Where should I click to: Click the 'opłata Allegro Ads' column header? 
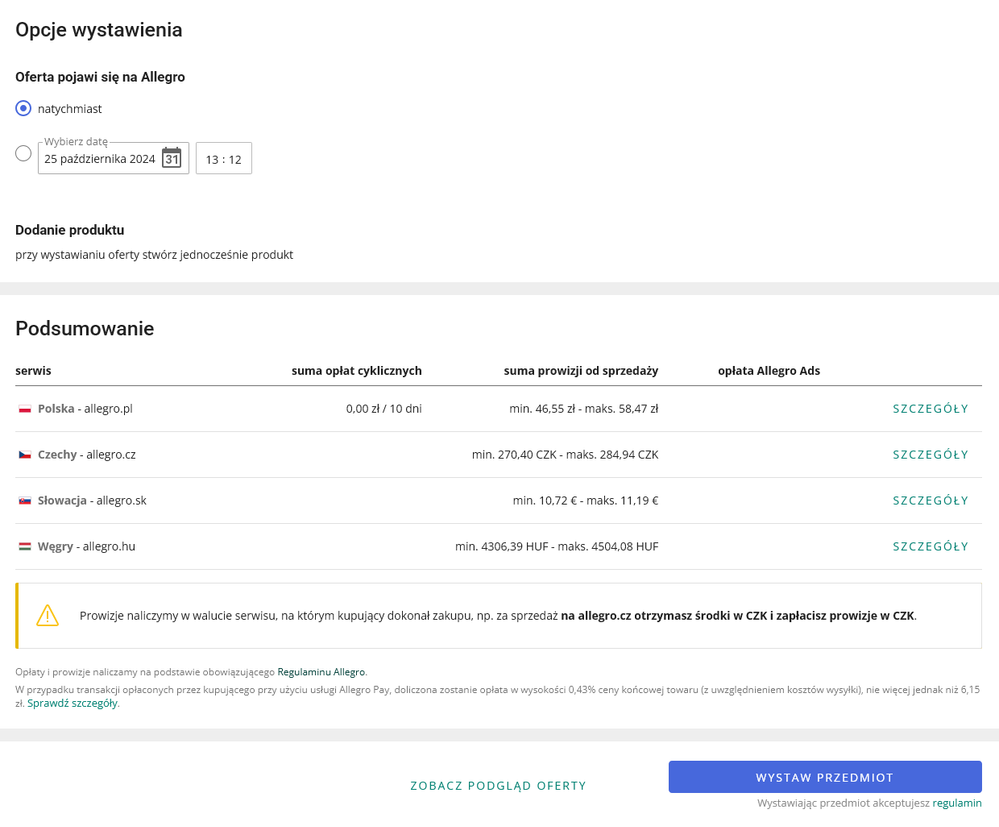coord(769,371)
